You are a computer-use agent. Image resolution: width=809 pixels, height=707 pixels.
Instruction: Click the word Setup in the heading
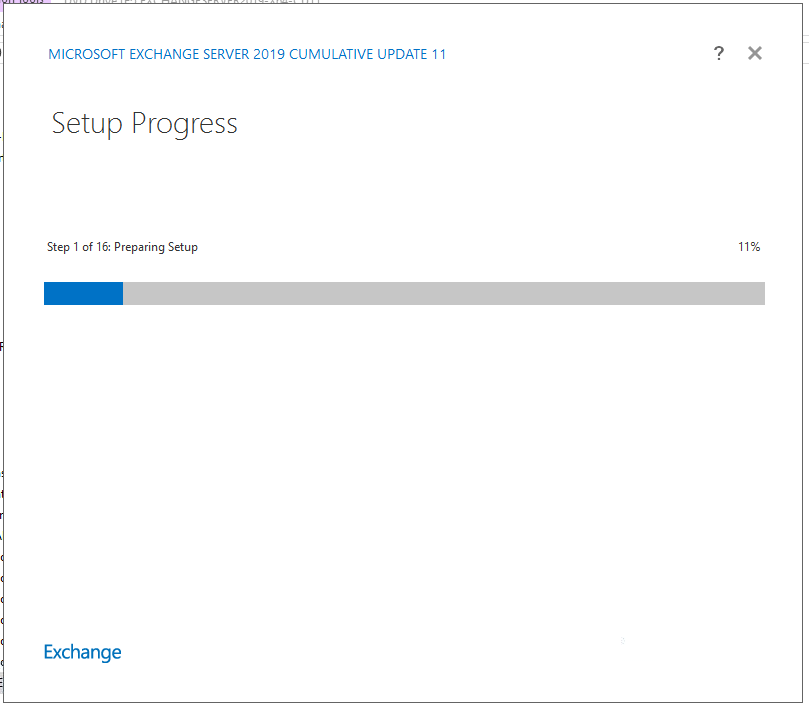(87, 124)
